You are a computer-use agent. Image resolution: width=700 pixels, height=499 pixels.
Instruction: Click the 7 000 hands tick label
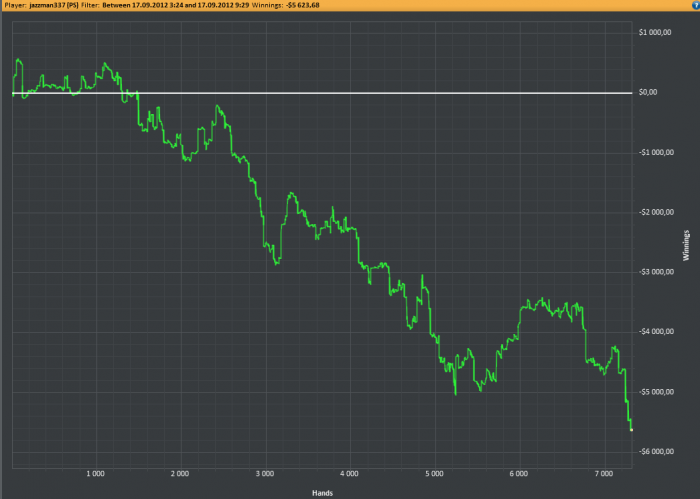tap(604, 474)
